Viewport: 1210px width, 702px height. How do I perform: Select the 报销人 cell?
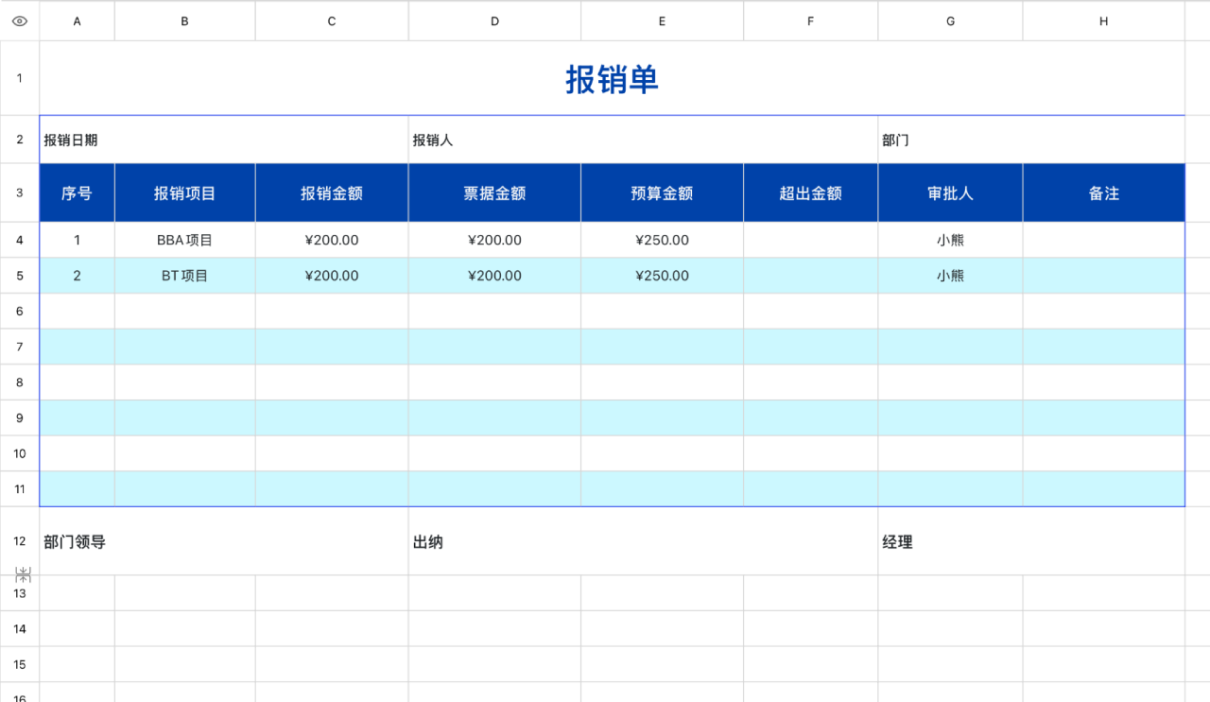433,140
